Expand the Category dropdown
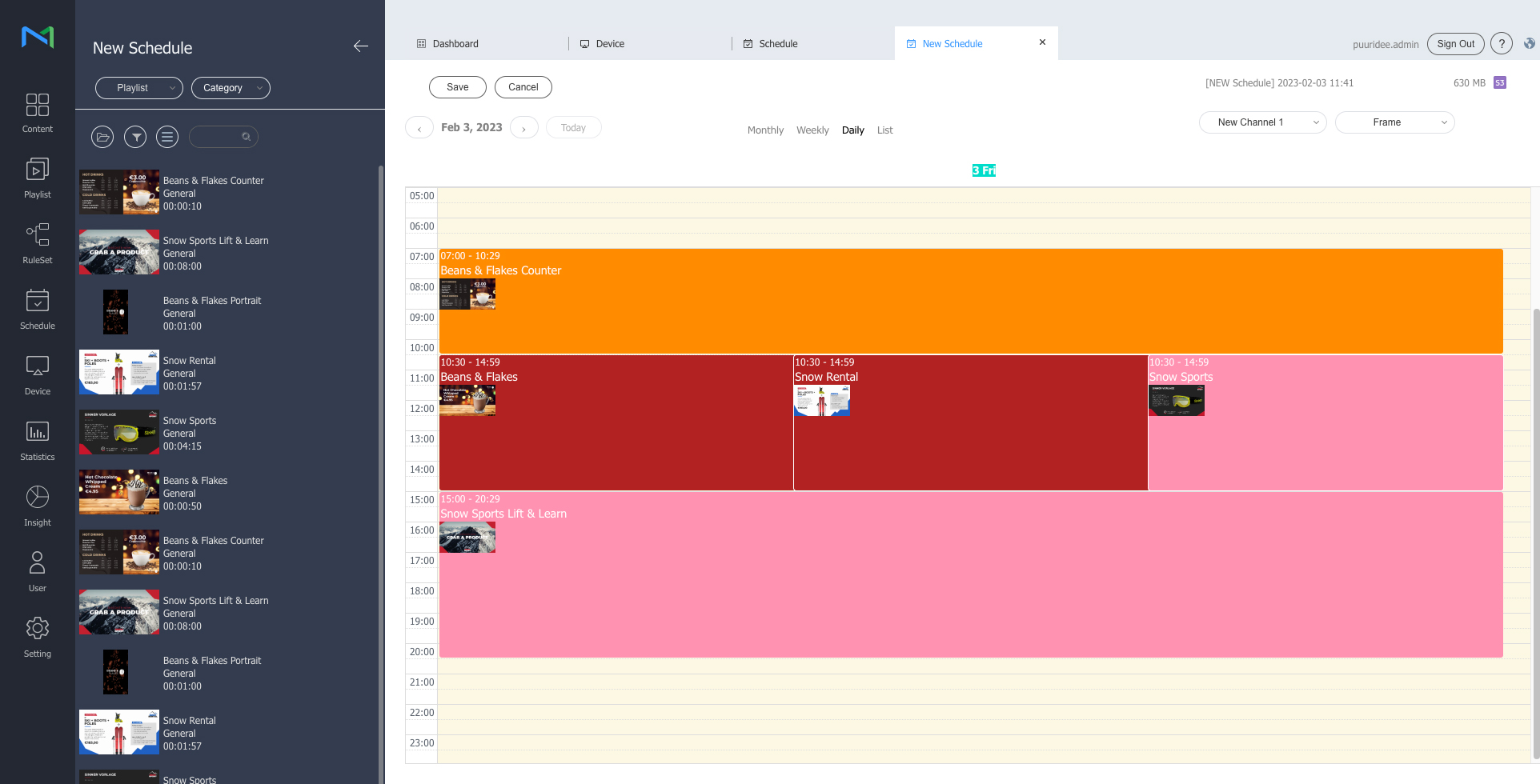Screen dimensions: 1540x784 click(x=231, y=88)
